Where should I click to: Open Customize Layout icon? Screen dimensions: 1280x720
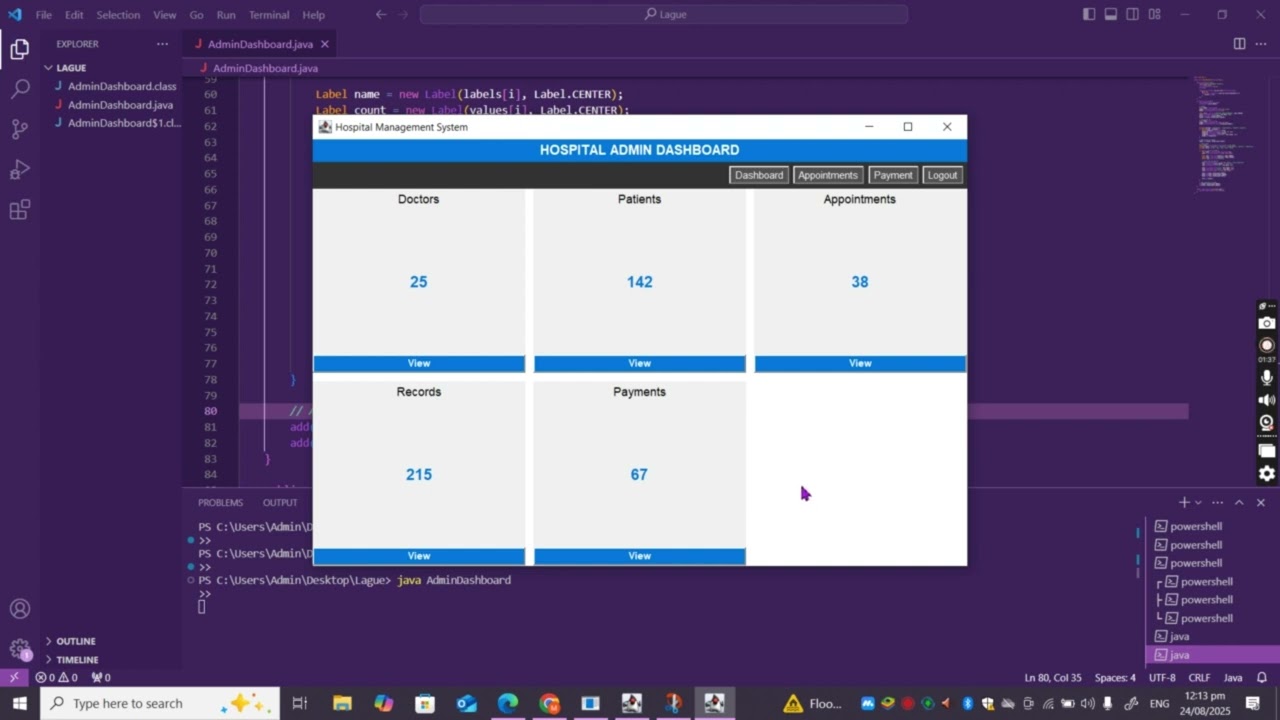pos(1155,15)
